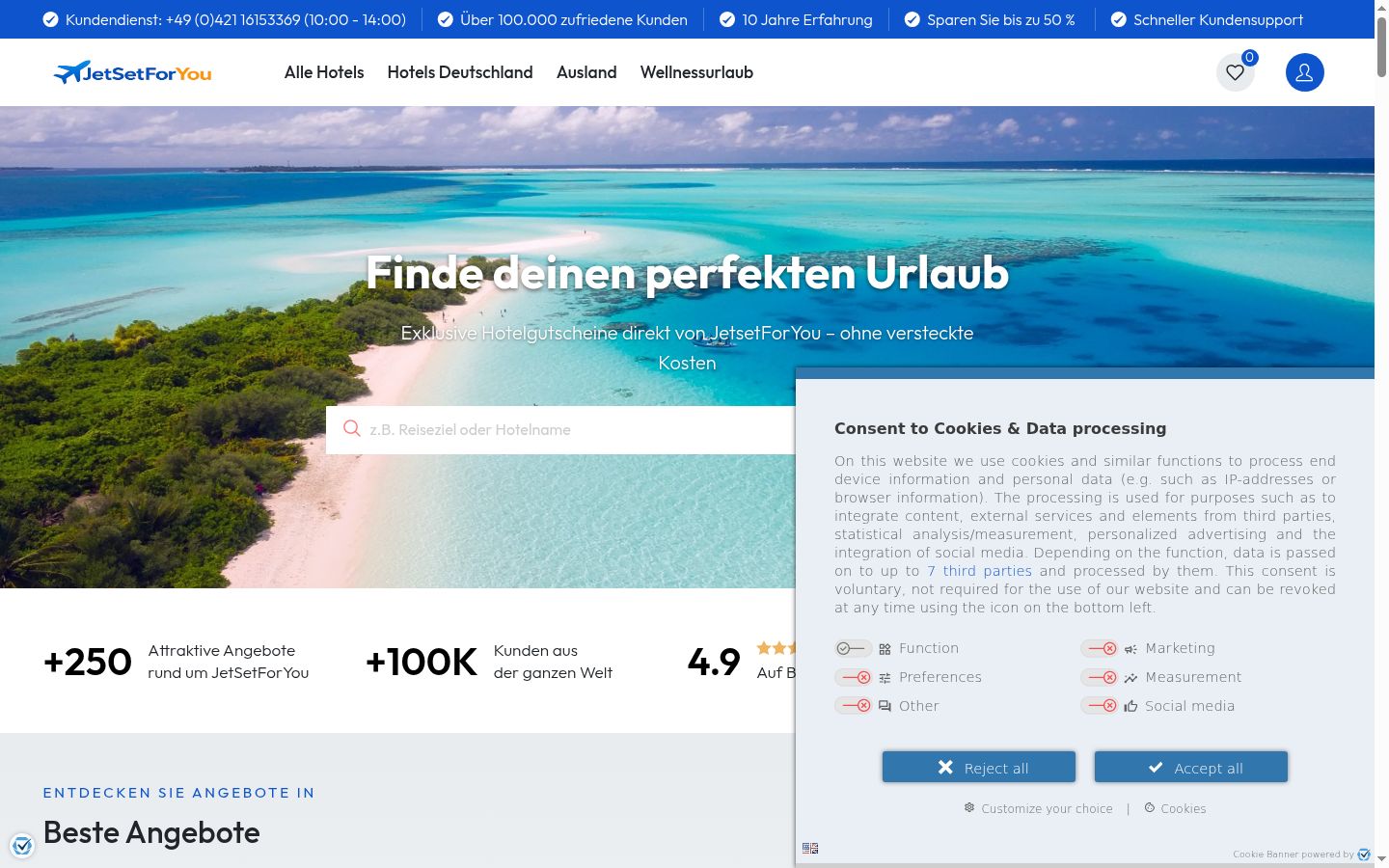Screen dimensions: 1389x868
Task: Click the JetSetForYou logo
Action: 132,72
